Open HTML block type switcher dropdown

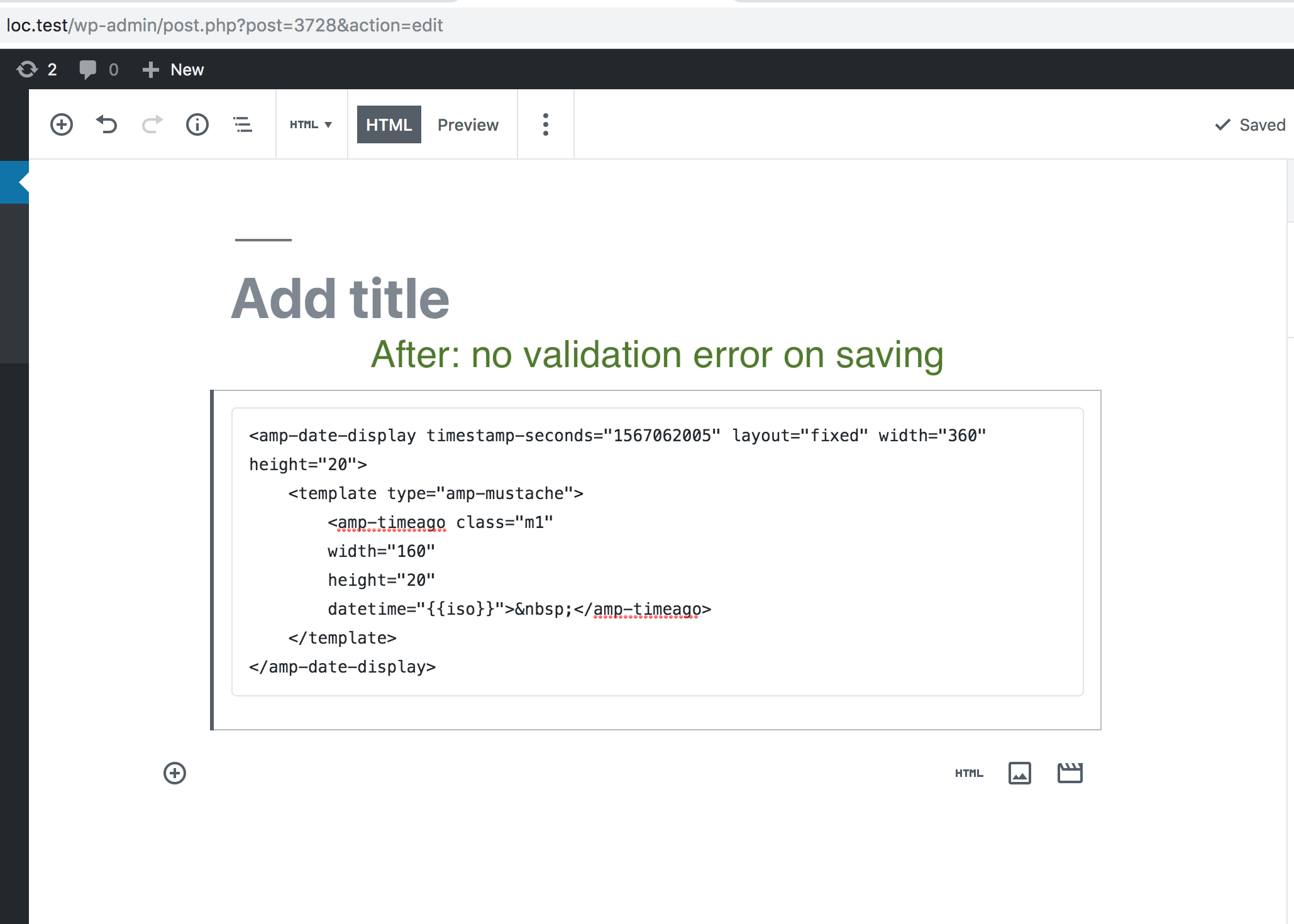(311, 124)
